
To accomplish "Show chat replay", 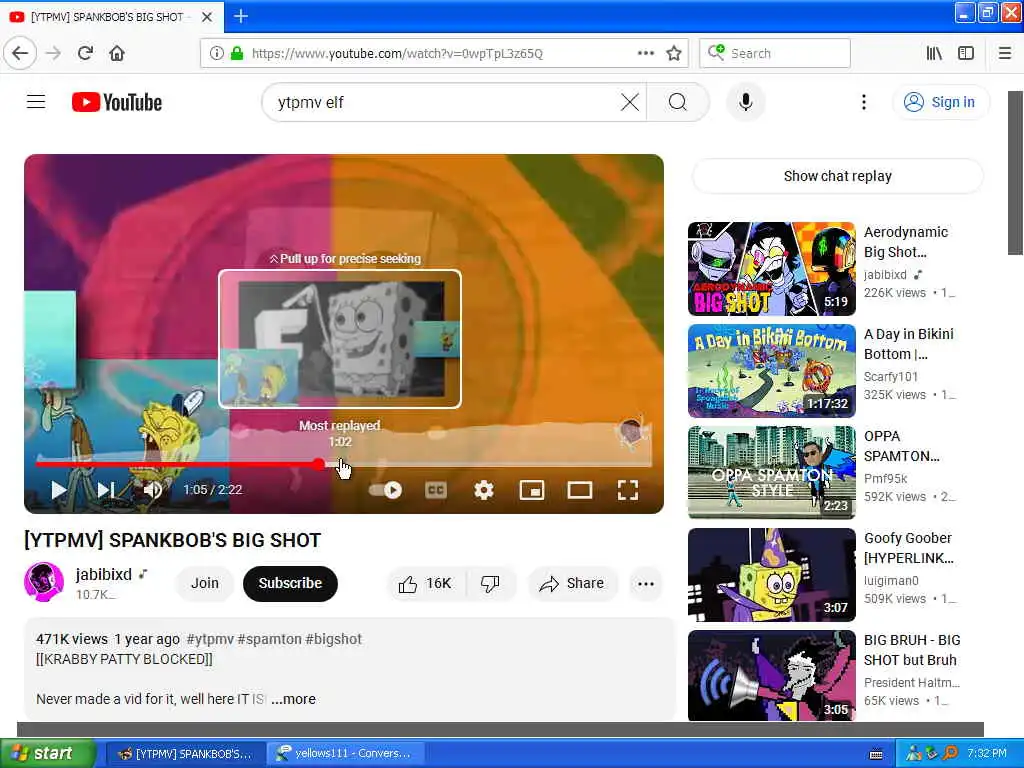I will coord(837,176).
